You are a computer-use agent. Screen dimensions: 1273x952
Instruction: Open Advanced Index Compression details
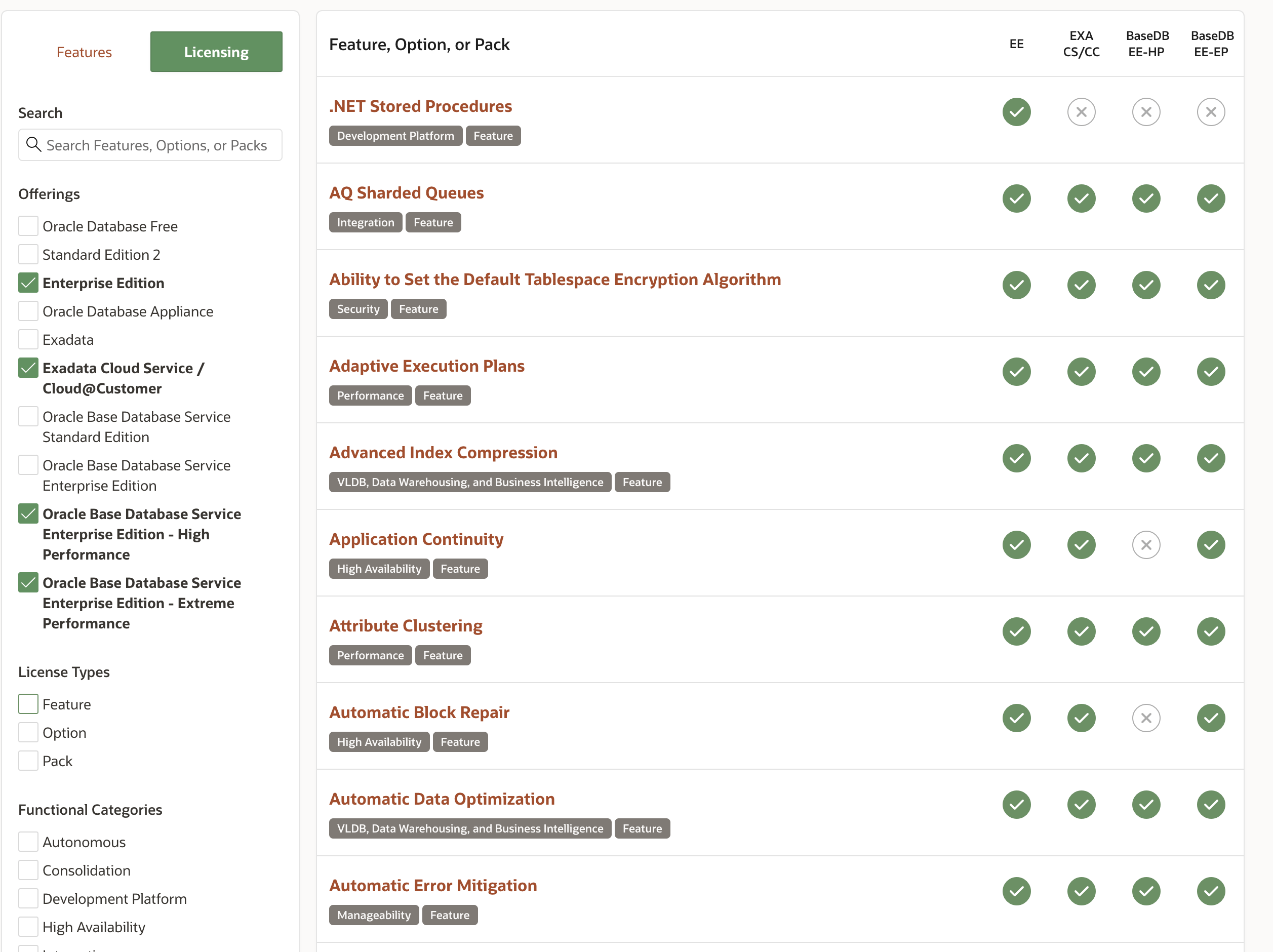(443, 452)
